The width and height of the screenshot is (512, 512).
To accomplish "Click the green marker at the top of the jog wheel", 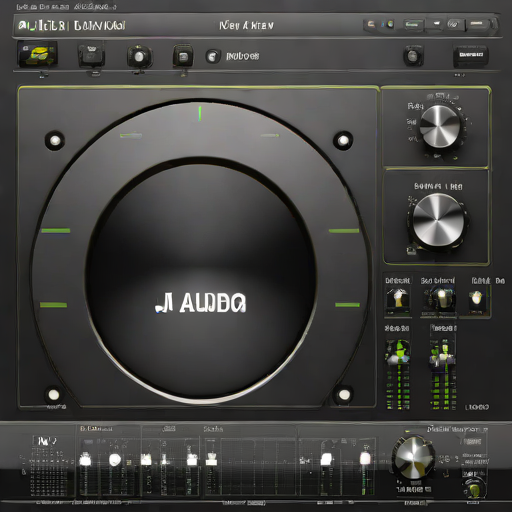I will tap(200, 113).
